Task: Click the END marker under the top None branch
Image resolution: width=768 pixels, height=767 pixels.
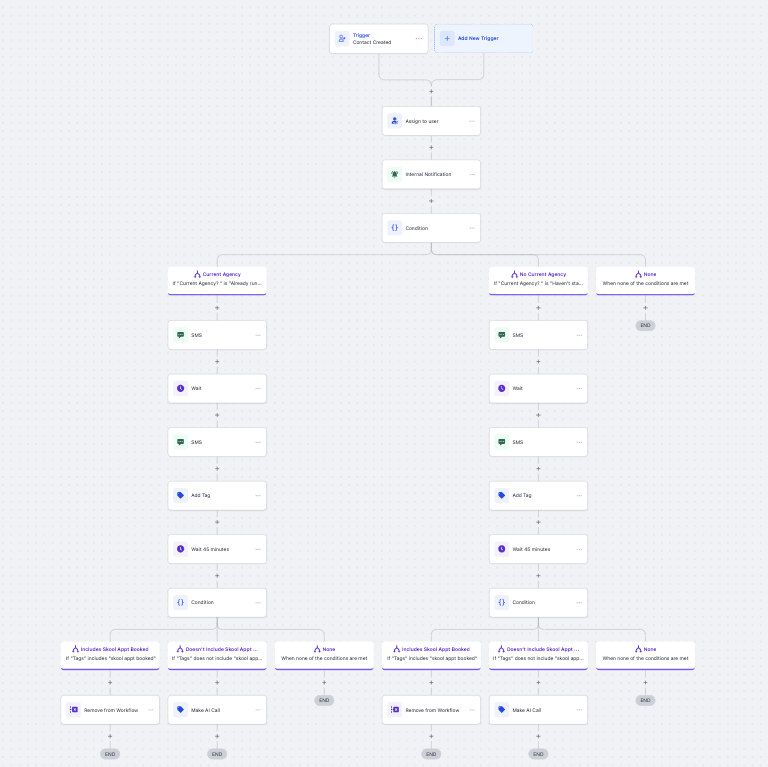Action: click(645, 326)
